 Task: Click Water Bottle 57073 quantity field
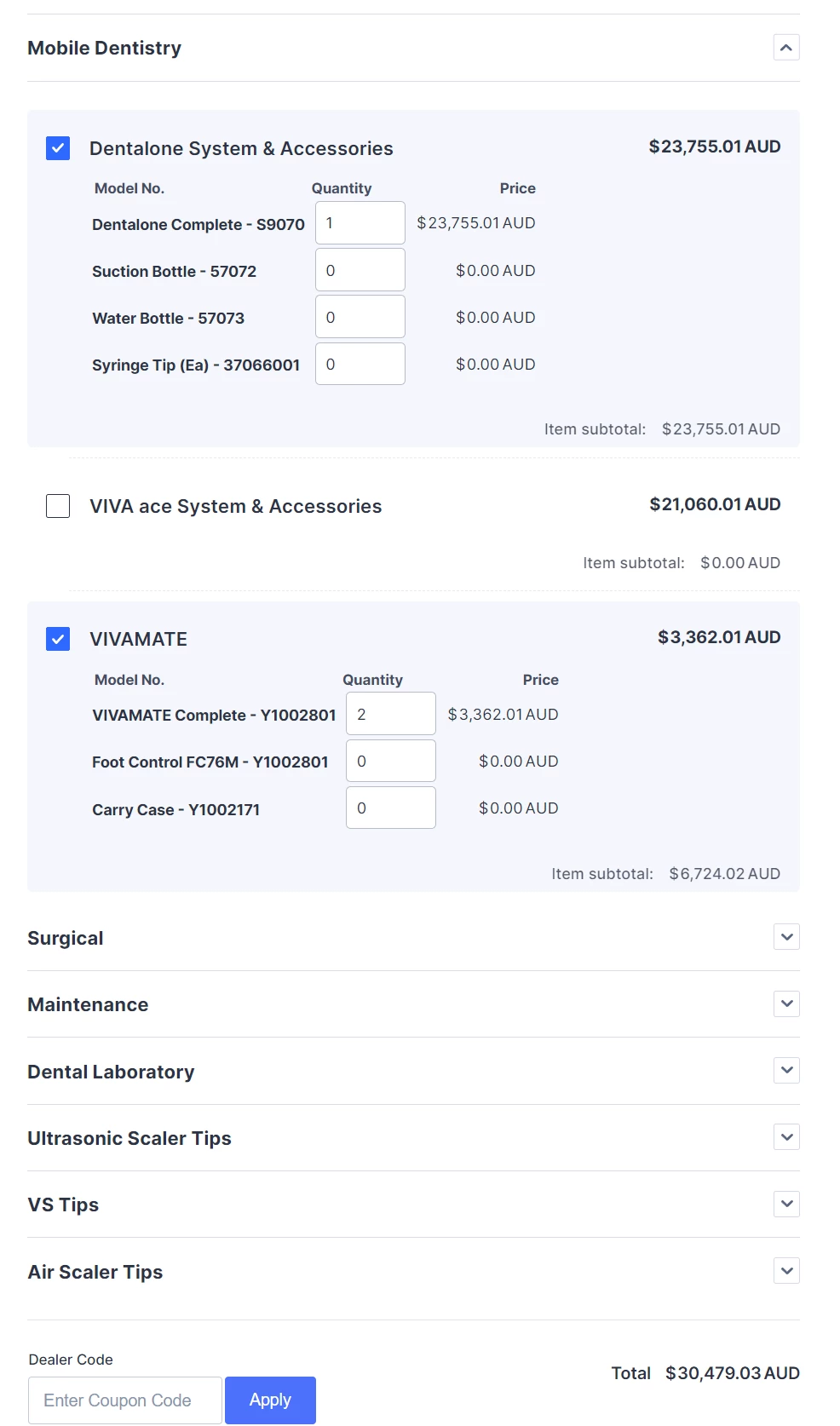coord(360,317)
